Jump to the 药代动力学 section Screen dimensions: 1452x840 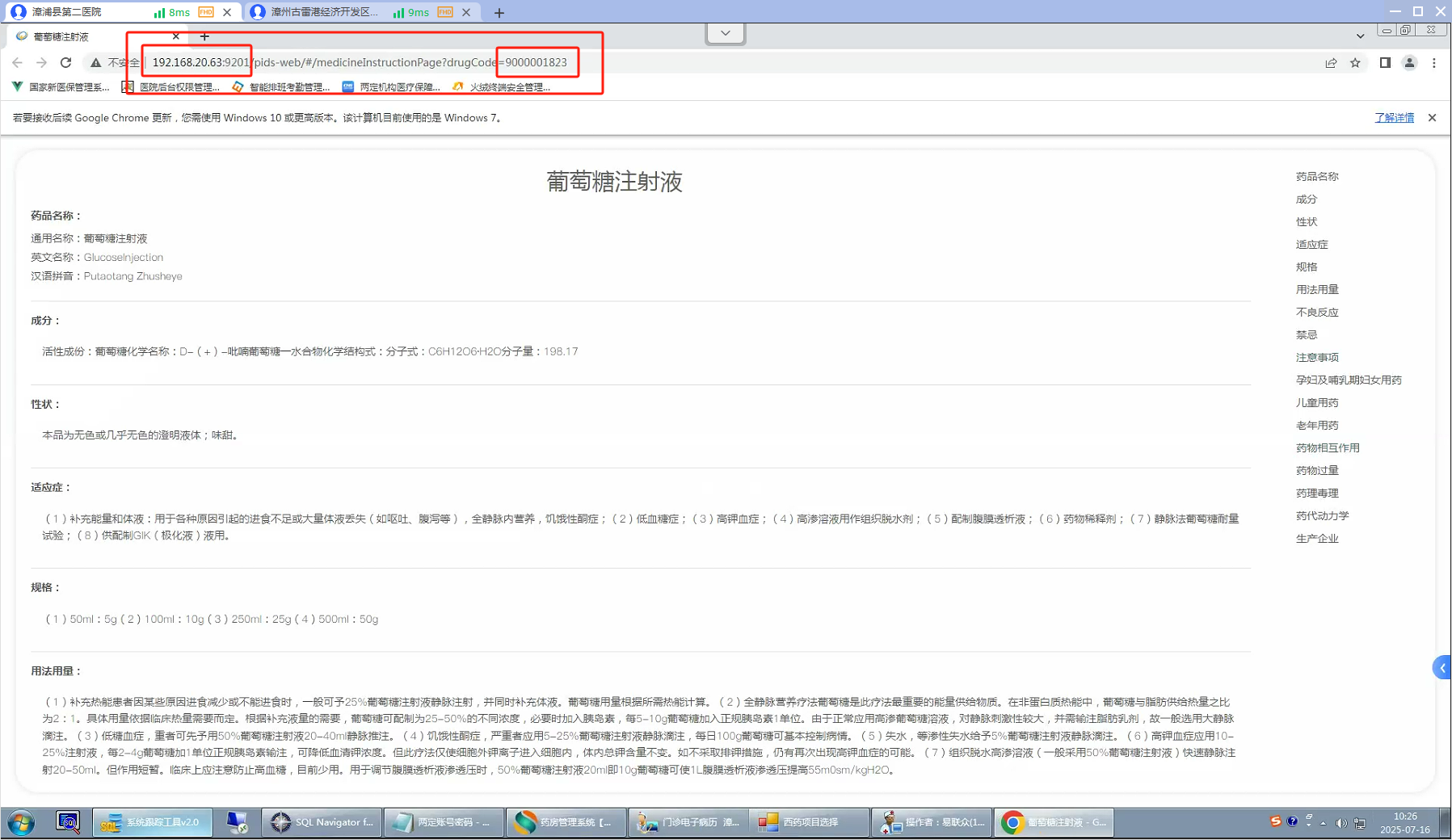coord(1323,515)
